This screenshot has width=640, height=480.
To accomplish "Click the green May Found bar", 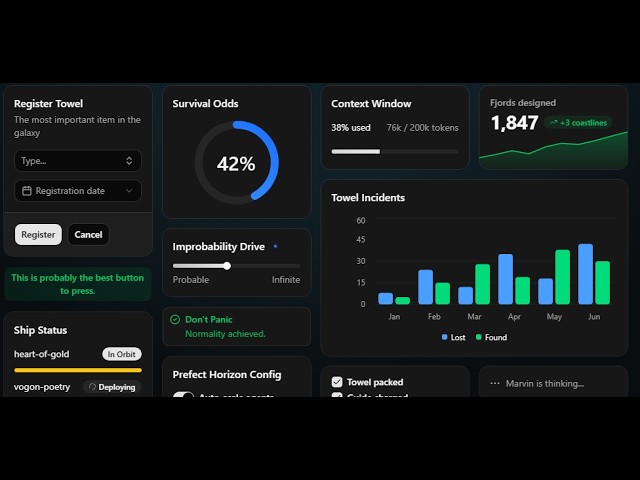I will click(x=562, y=277).
